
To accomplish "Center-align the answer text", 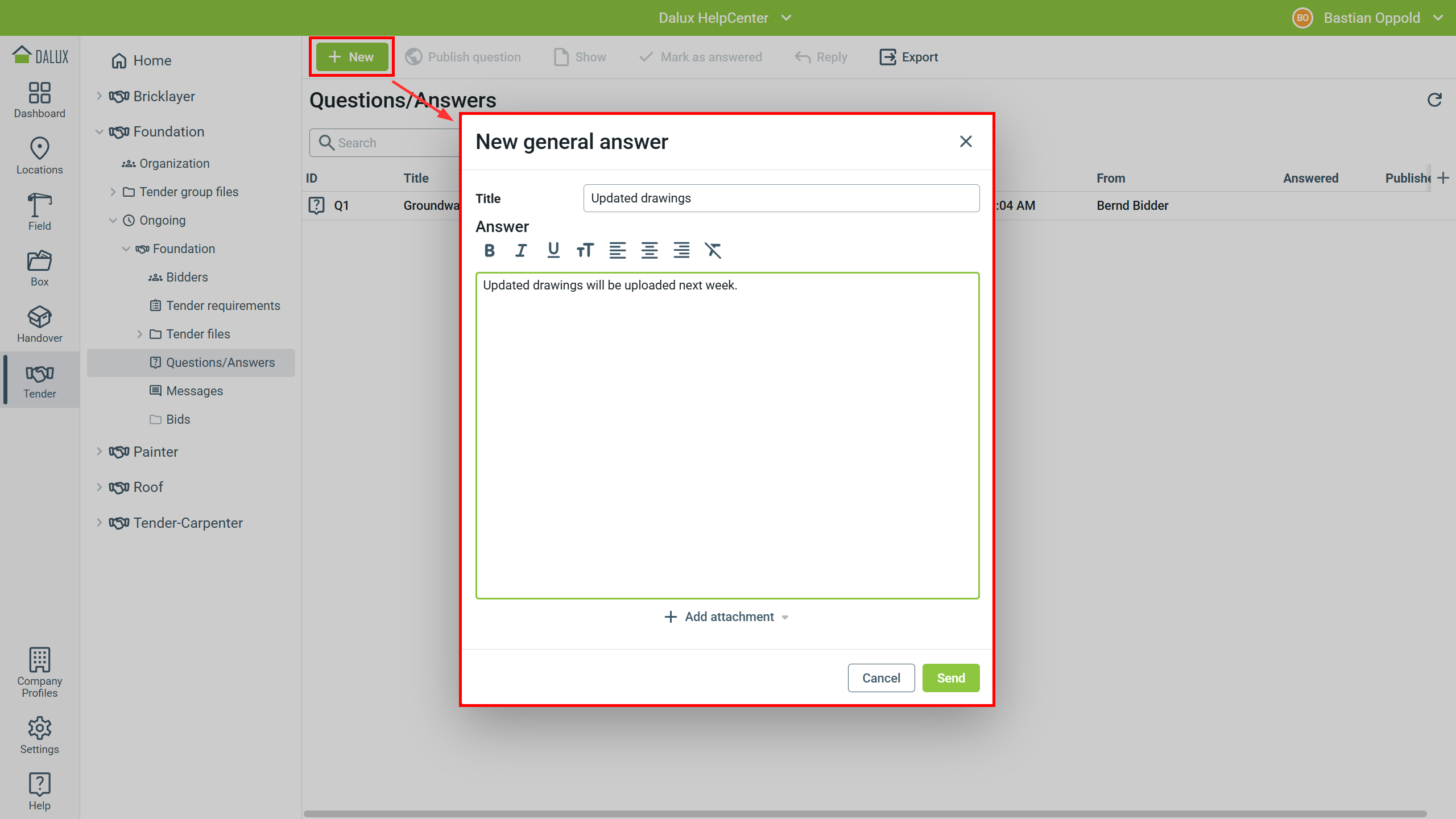I will [650, 250].
